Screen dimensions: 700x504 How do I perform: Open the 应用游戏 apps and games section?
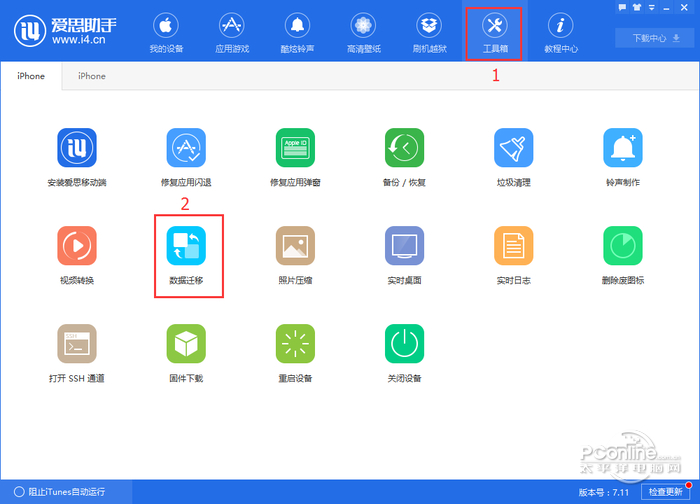click(232, 33)
